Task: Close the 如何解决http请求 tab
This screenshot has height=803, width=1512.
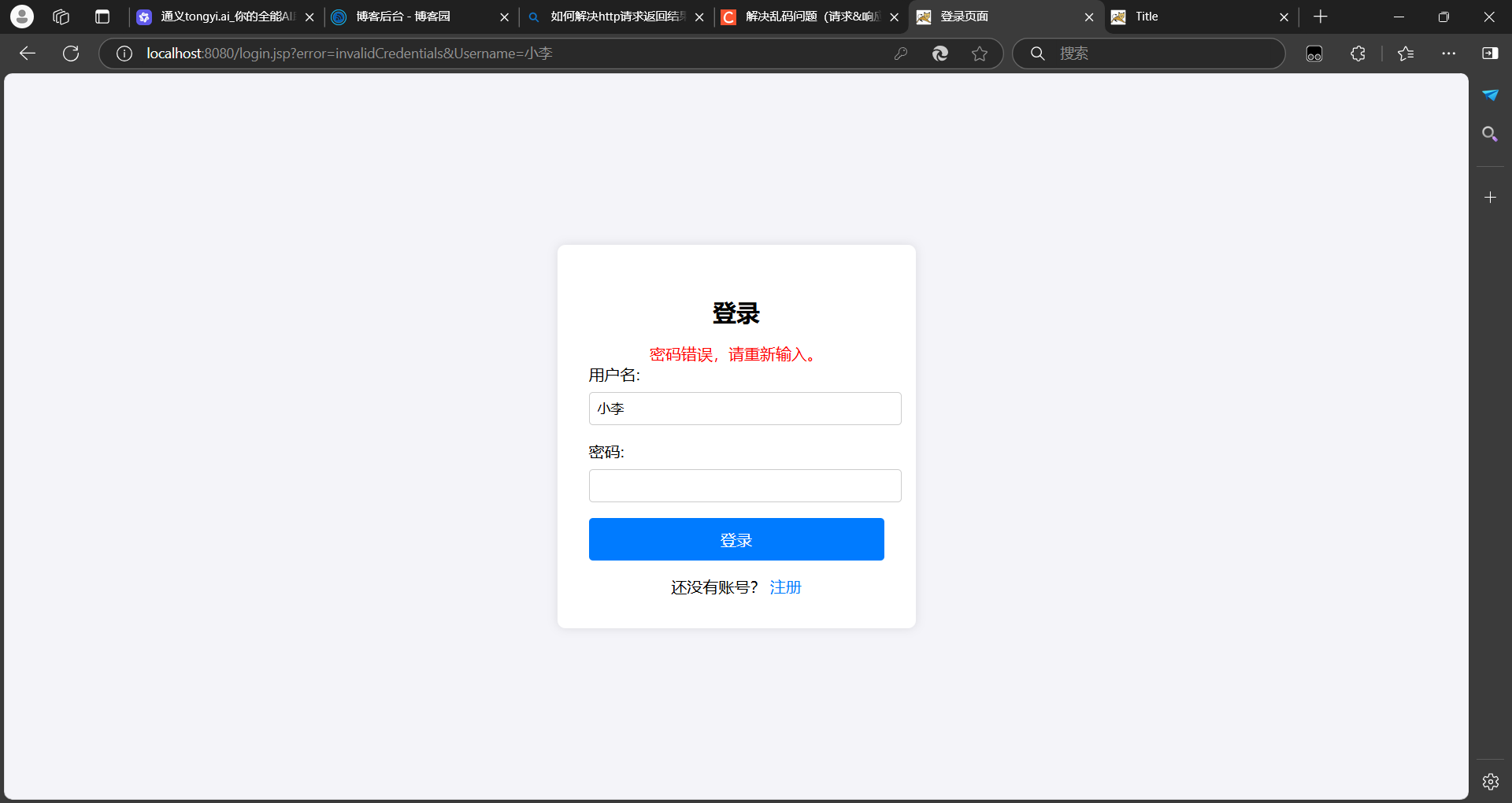Action: tap(699, 17)
